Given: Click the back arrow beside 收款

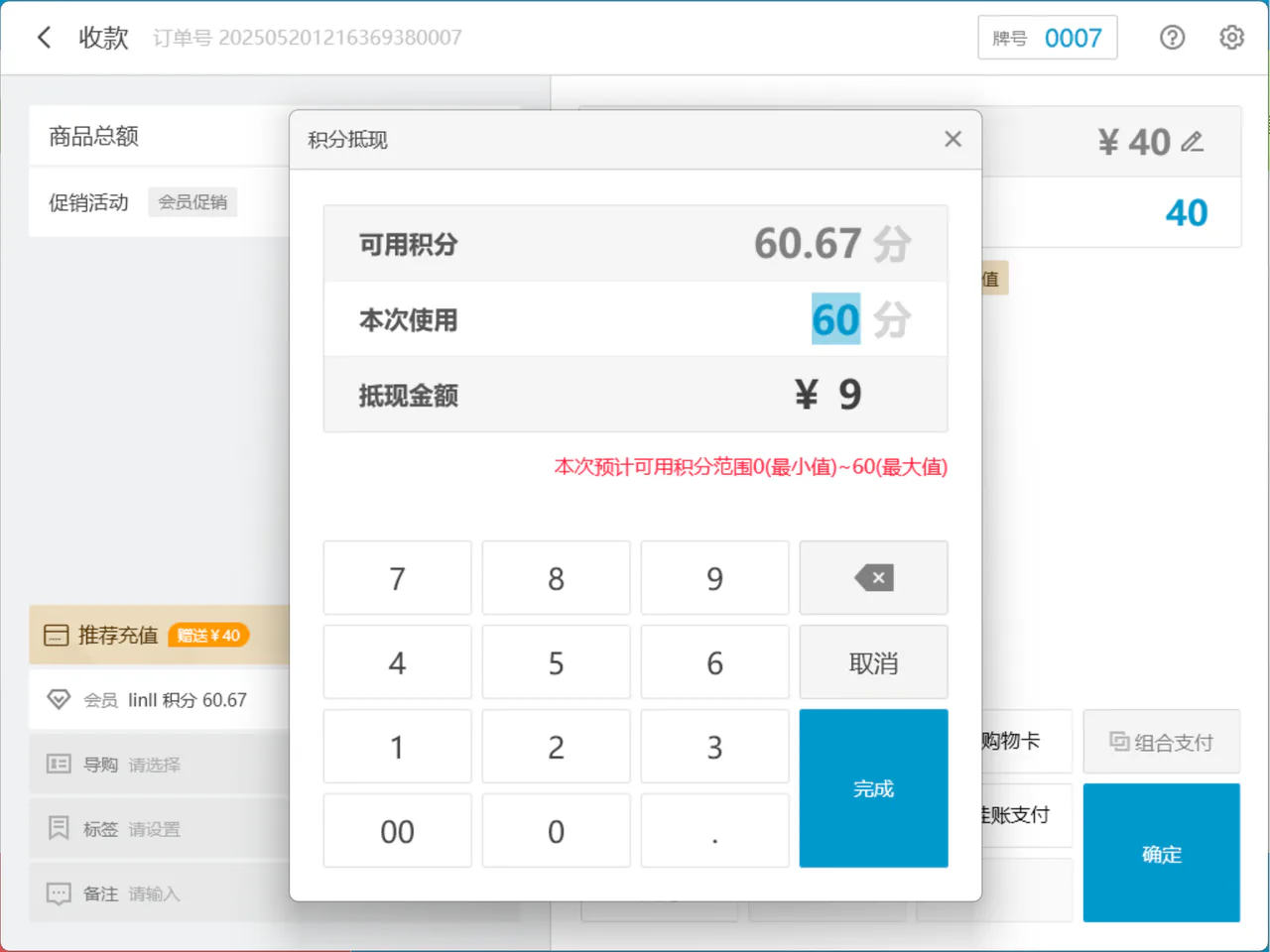Looking at the screenshot, I should [x=44, y=38].
